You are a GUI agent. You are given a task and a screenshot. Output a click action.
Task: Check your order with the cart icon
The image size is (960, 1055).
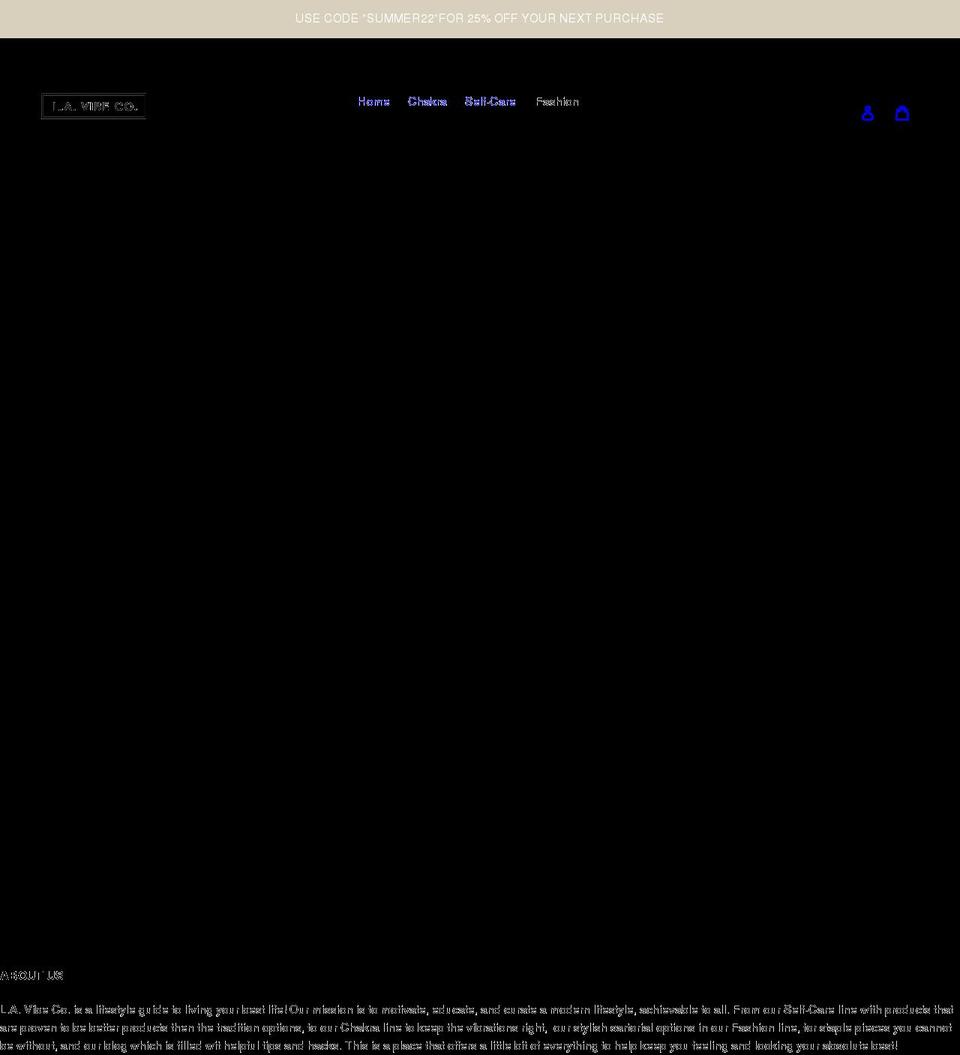point(902,113)
